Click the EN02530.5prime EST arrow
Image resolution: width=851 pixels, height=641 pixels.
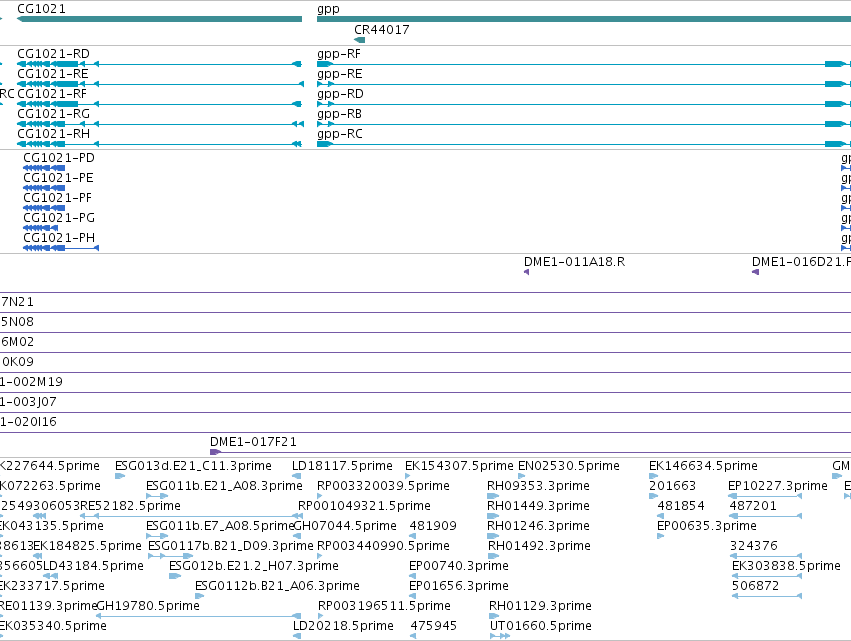522,476
